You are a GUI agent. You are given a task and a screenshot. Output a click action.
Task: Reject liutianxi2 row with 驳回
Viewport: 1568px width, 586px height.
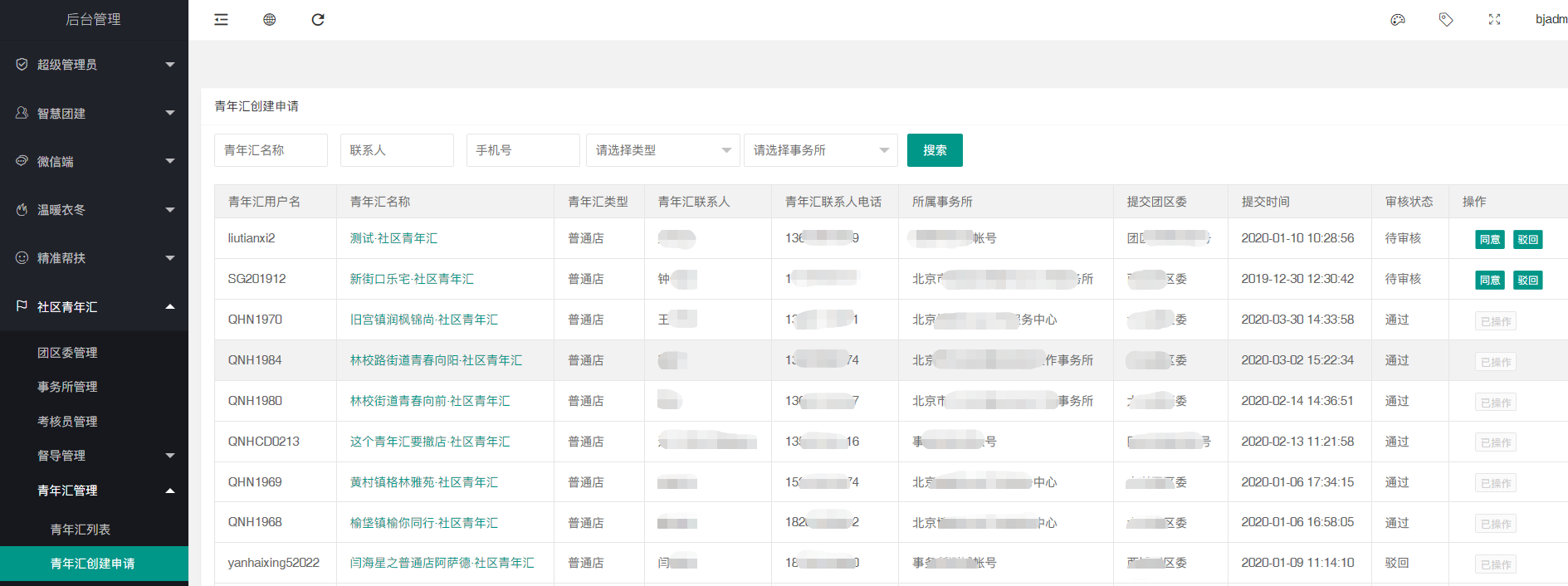pyautogui.click(x=1527, y=239)
